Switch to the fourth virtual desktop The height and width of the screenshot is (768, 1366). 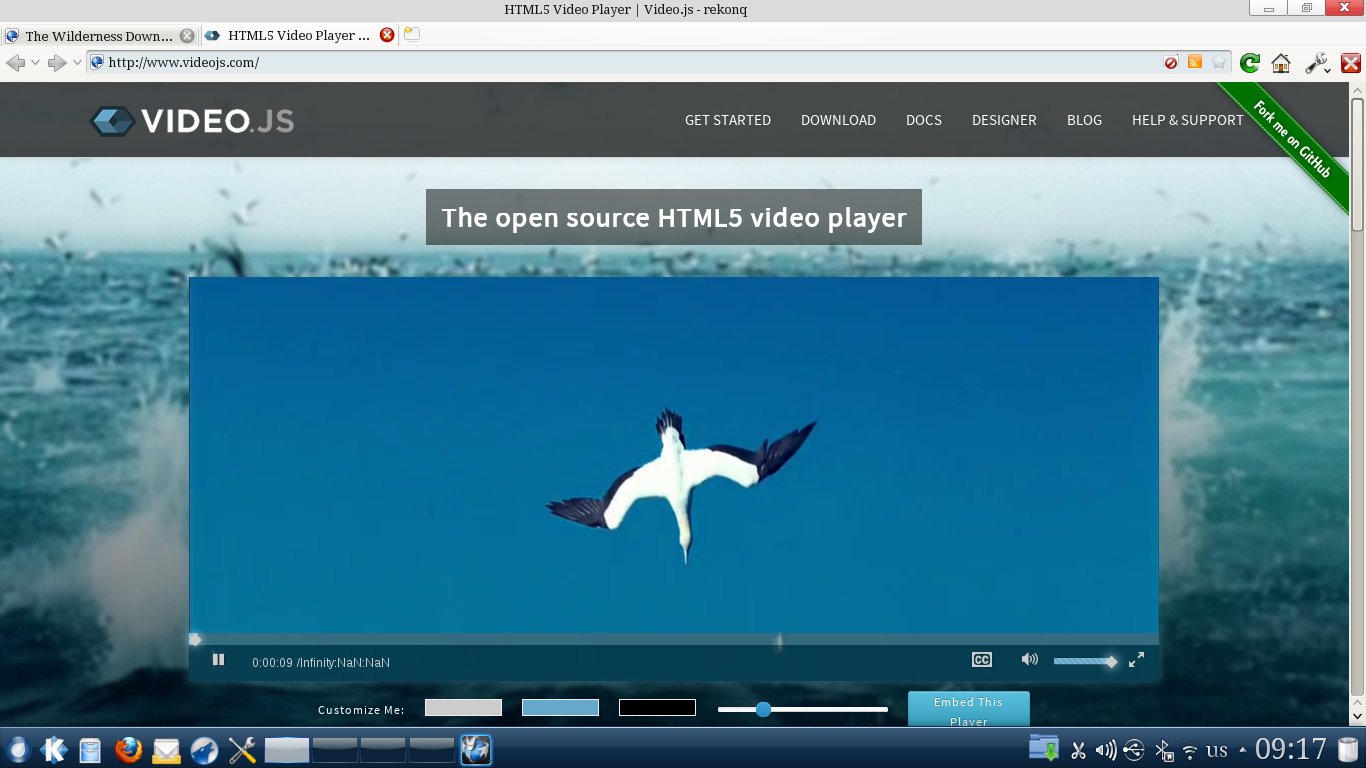[x=432, y=750]
